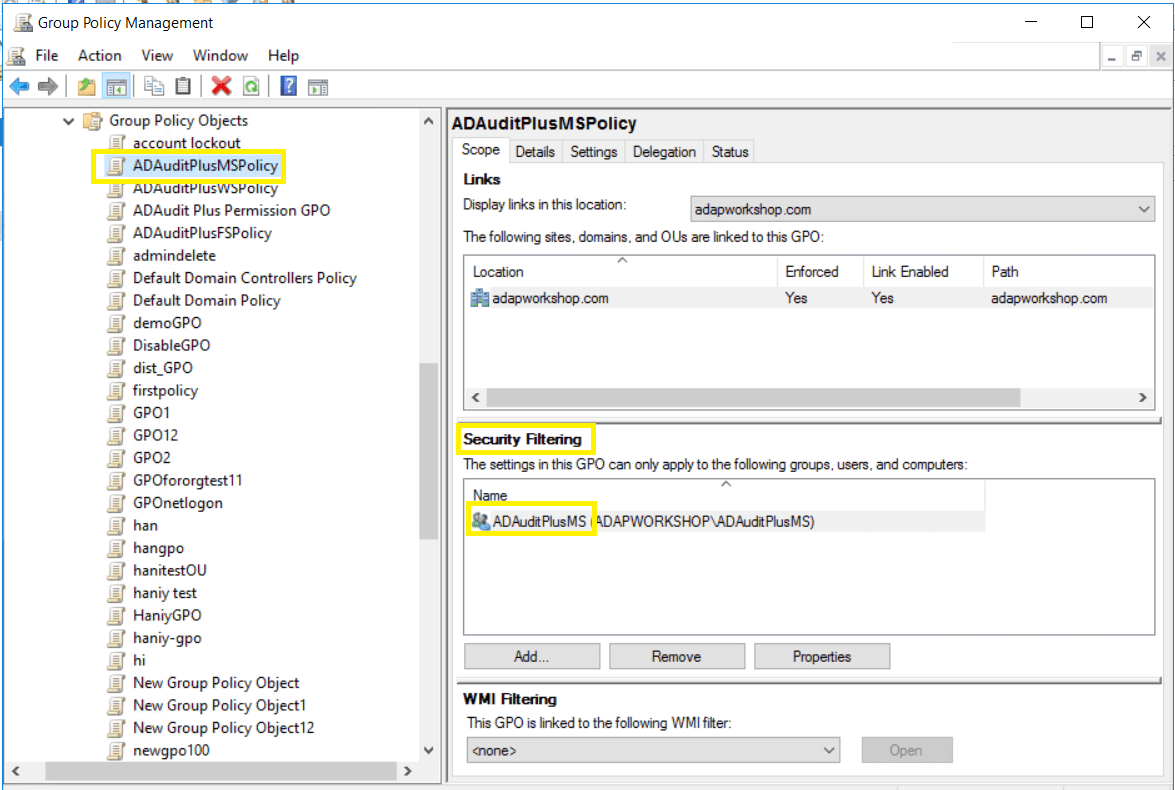
Task: Select New Group Policy Object12
Action: (x=223, y=728)
